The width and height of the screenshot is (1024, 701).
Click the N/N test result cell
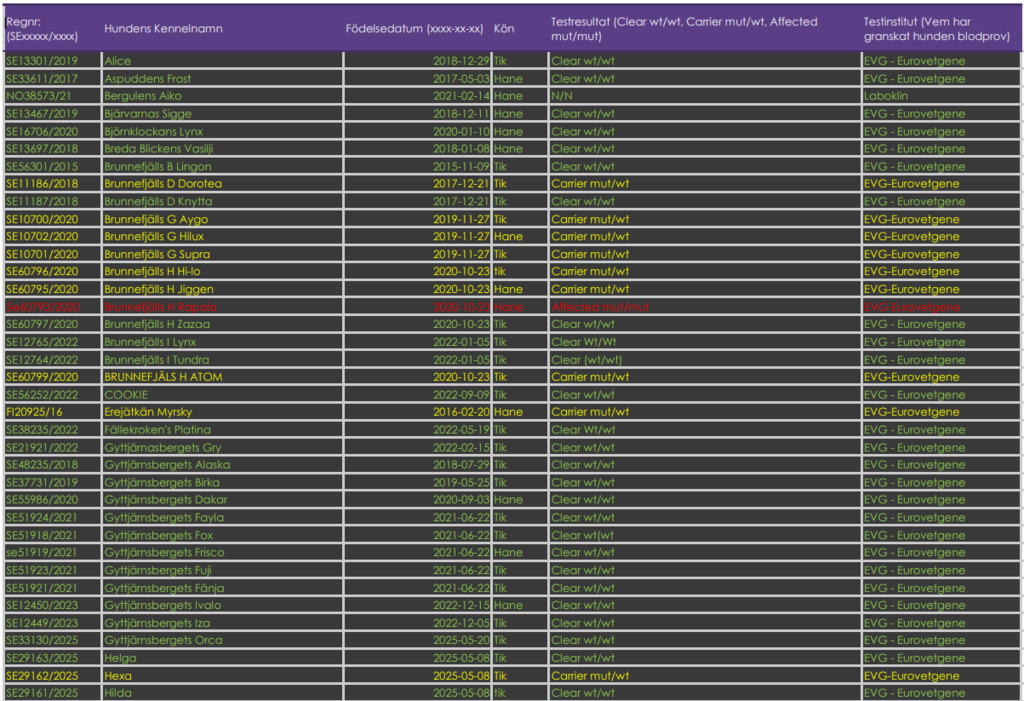click(705, 96)
